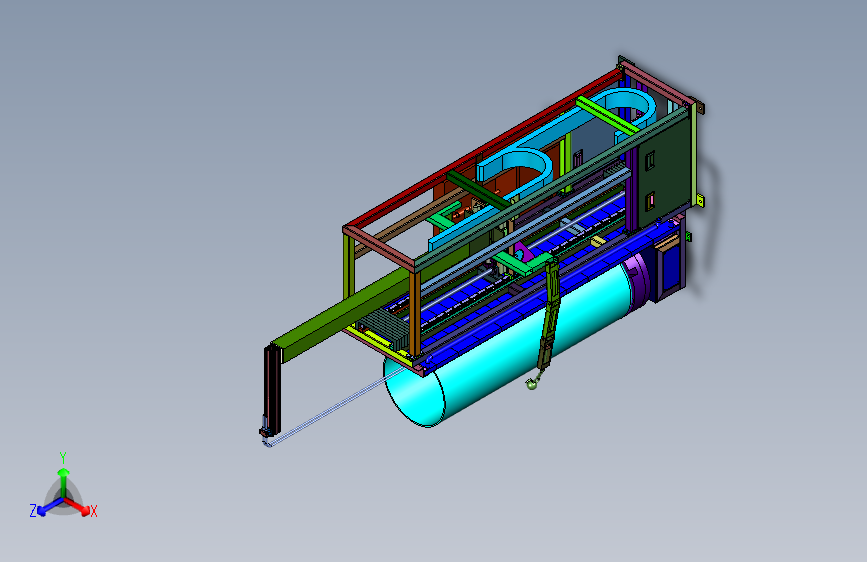
Task: Select the thin rod extending from the tank
Action: click(337, 408)
